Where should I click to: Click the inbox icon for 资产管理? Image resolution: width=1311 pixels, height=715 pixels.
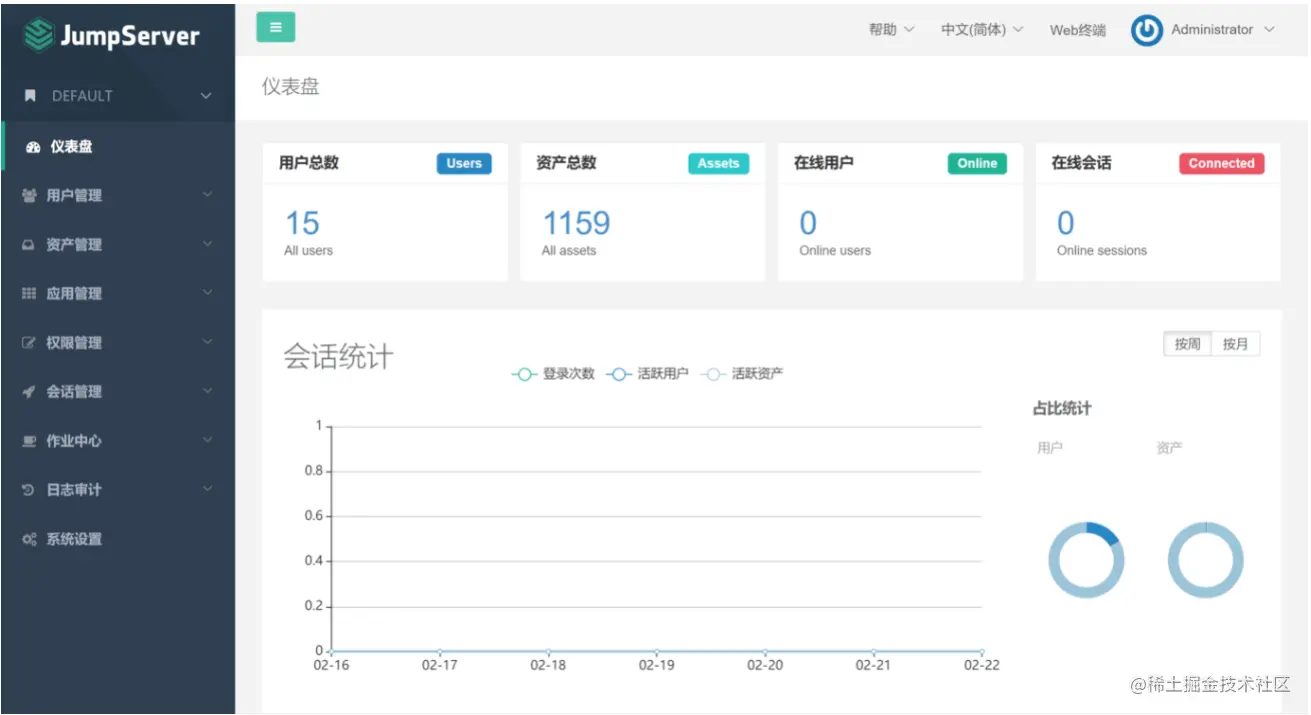(29, 245)
